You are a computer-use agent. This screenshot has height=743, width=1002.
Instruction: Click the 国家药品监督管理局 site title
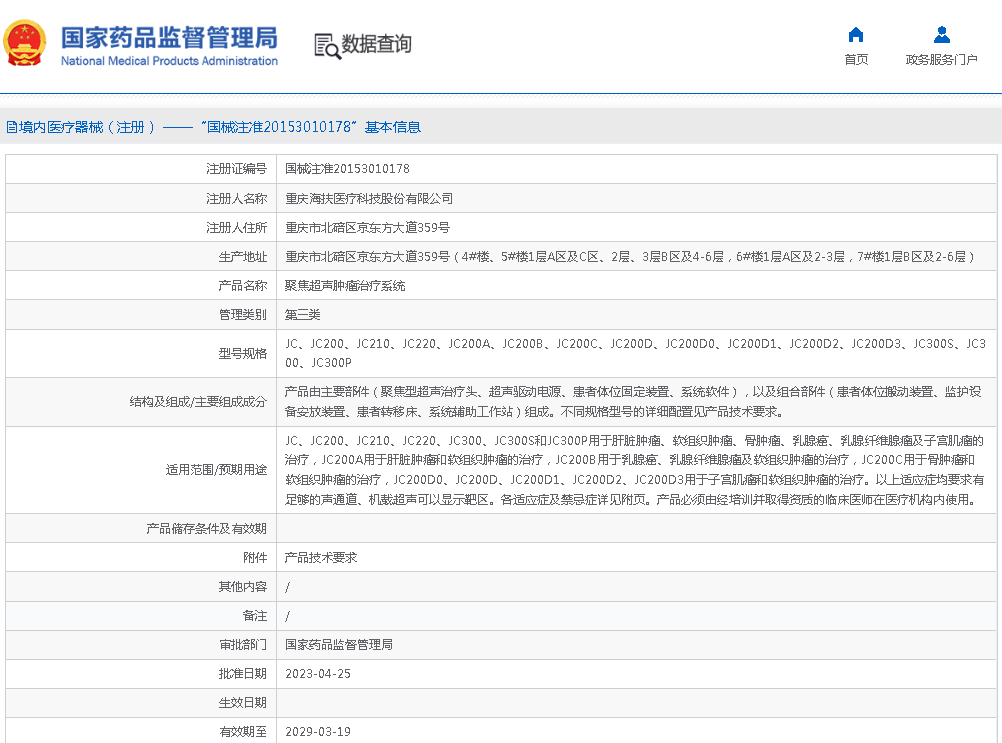tap(169, 37)
